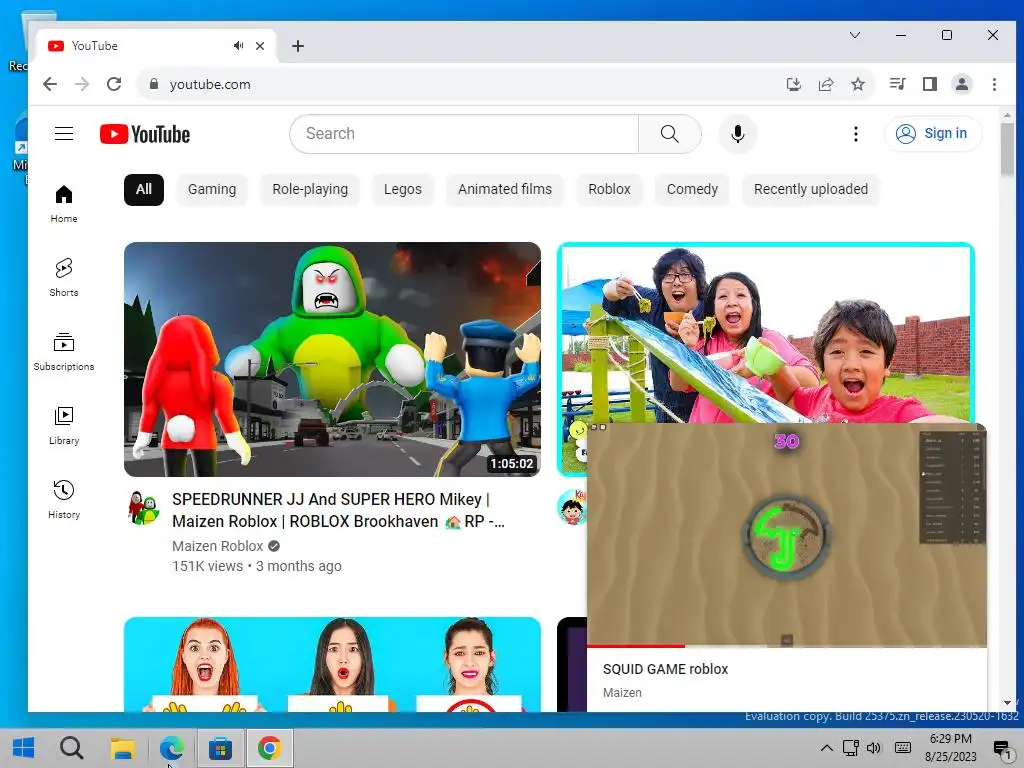Image resolution: width=1024 pixels, height=768 pixels.
Task: Click the mini player video area
Action: coord(787,534)
